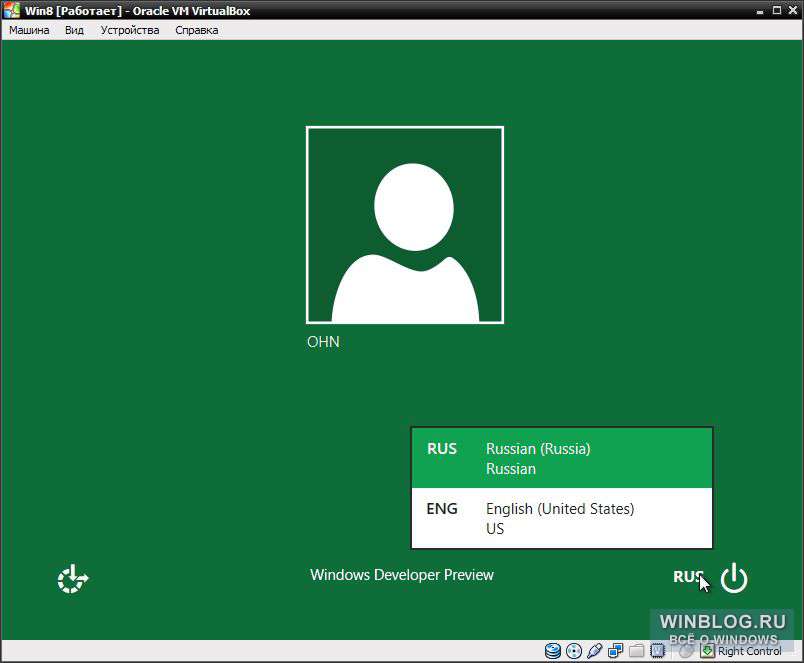Open the Справка menu

[197, 30]
